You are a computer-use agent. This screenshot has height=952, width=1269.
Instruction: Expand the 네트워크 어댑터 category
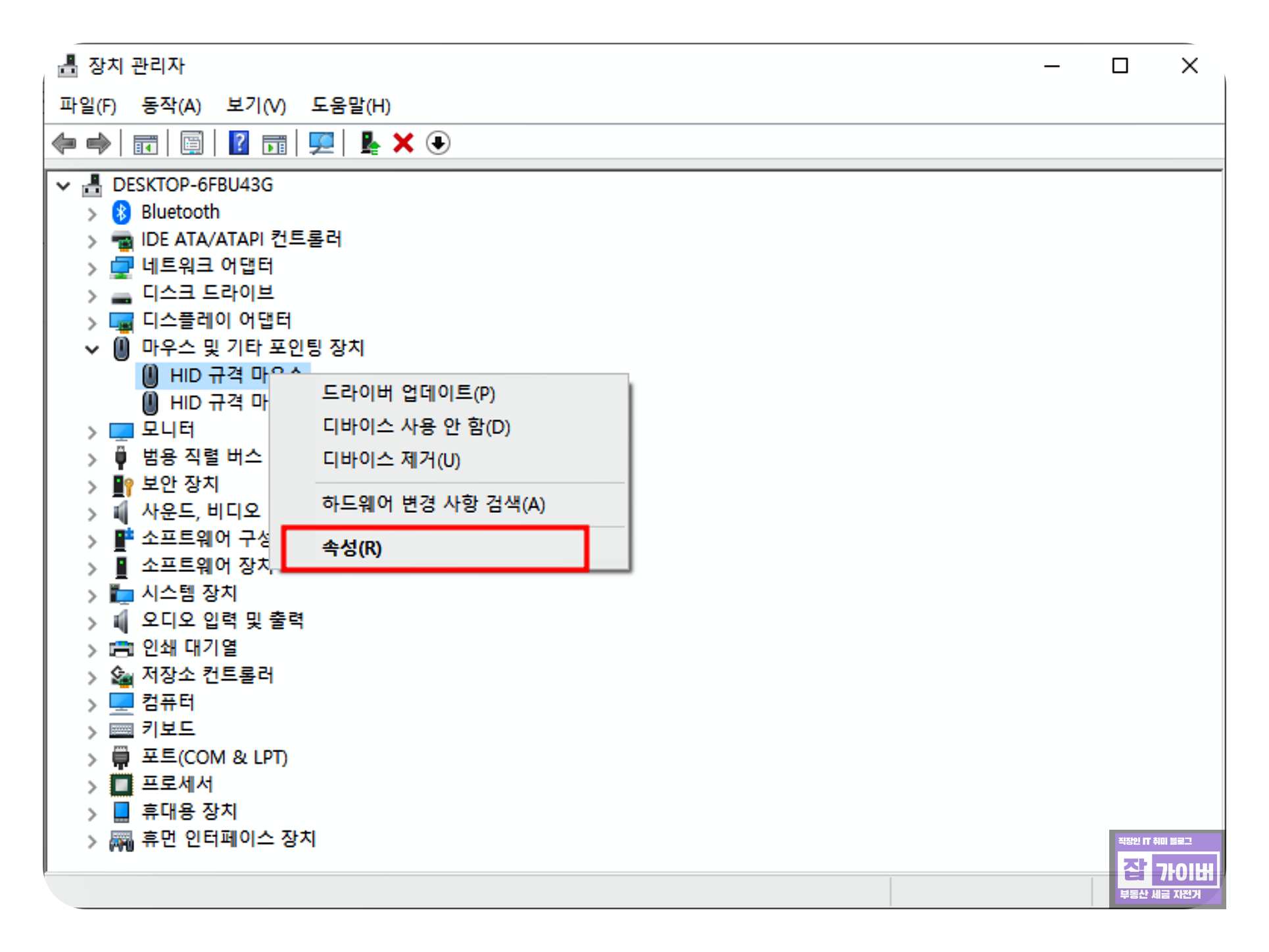pyautogui.click(x=92, y=268)
